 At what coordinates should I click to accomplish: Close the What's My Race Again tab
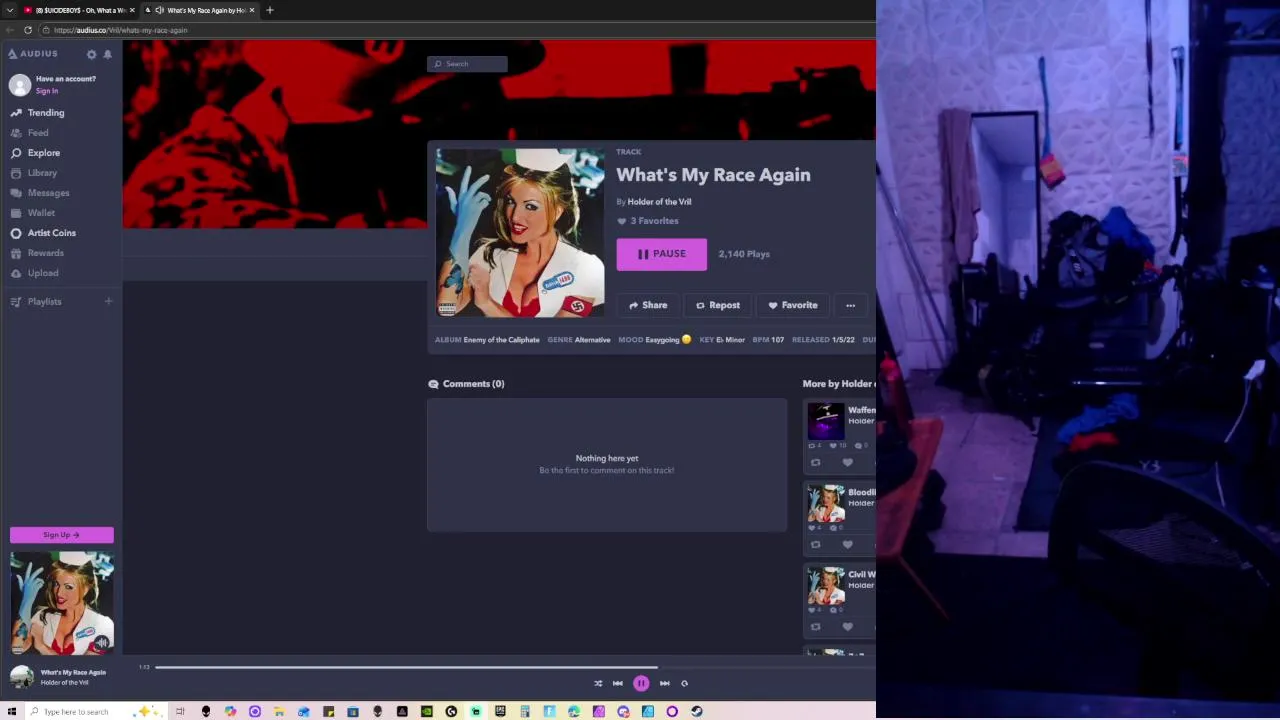click(x=252, y=10)
